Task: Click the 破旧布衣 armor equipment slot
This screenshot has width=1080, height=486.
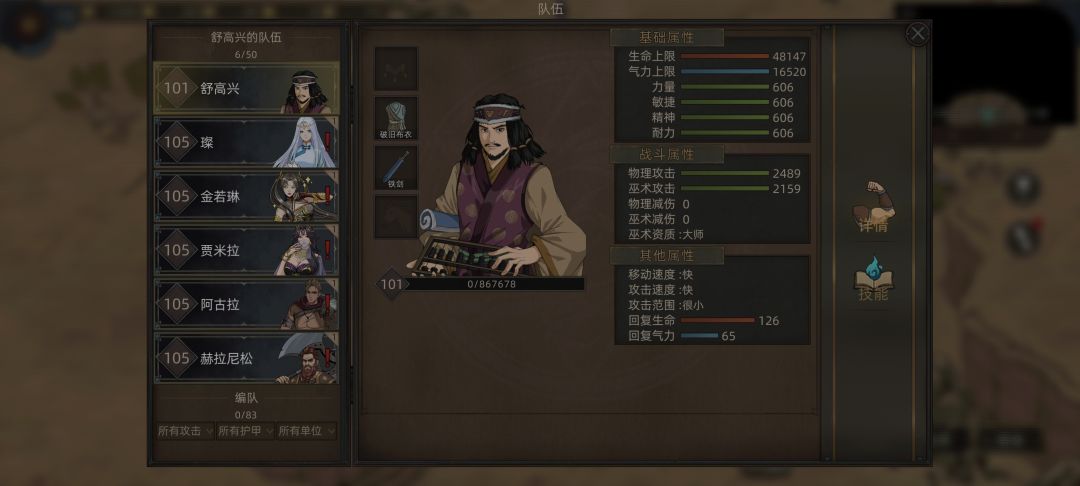Action: pos(396,118)
